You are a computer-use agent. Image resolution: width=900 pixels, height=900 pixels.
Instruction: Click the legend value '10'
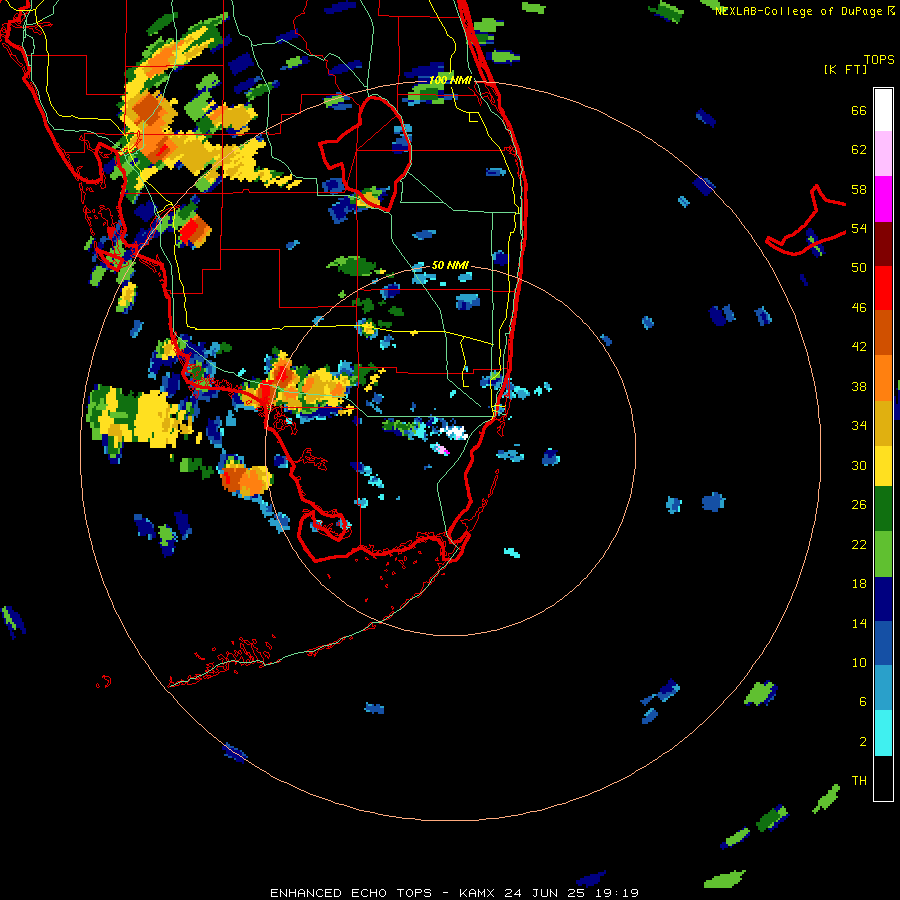(x=859, y=662)
